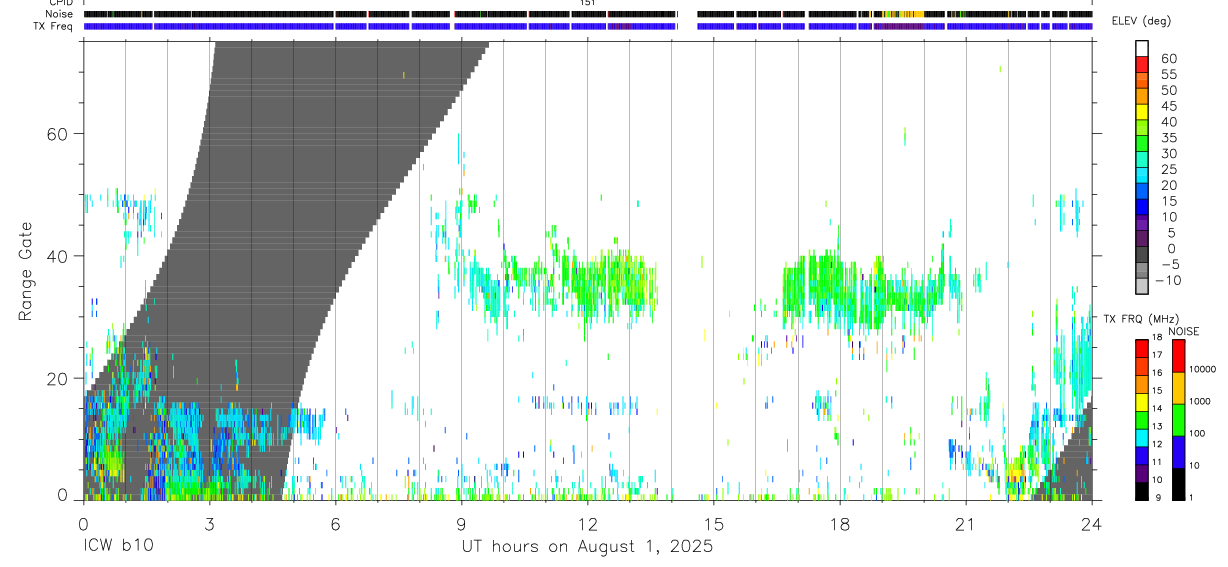Click the 25 label on ELEV colorbar
1228x567 pixels.
(x=1168, y=170)
